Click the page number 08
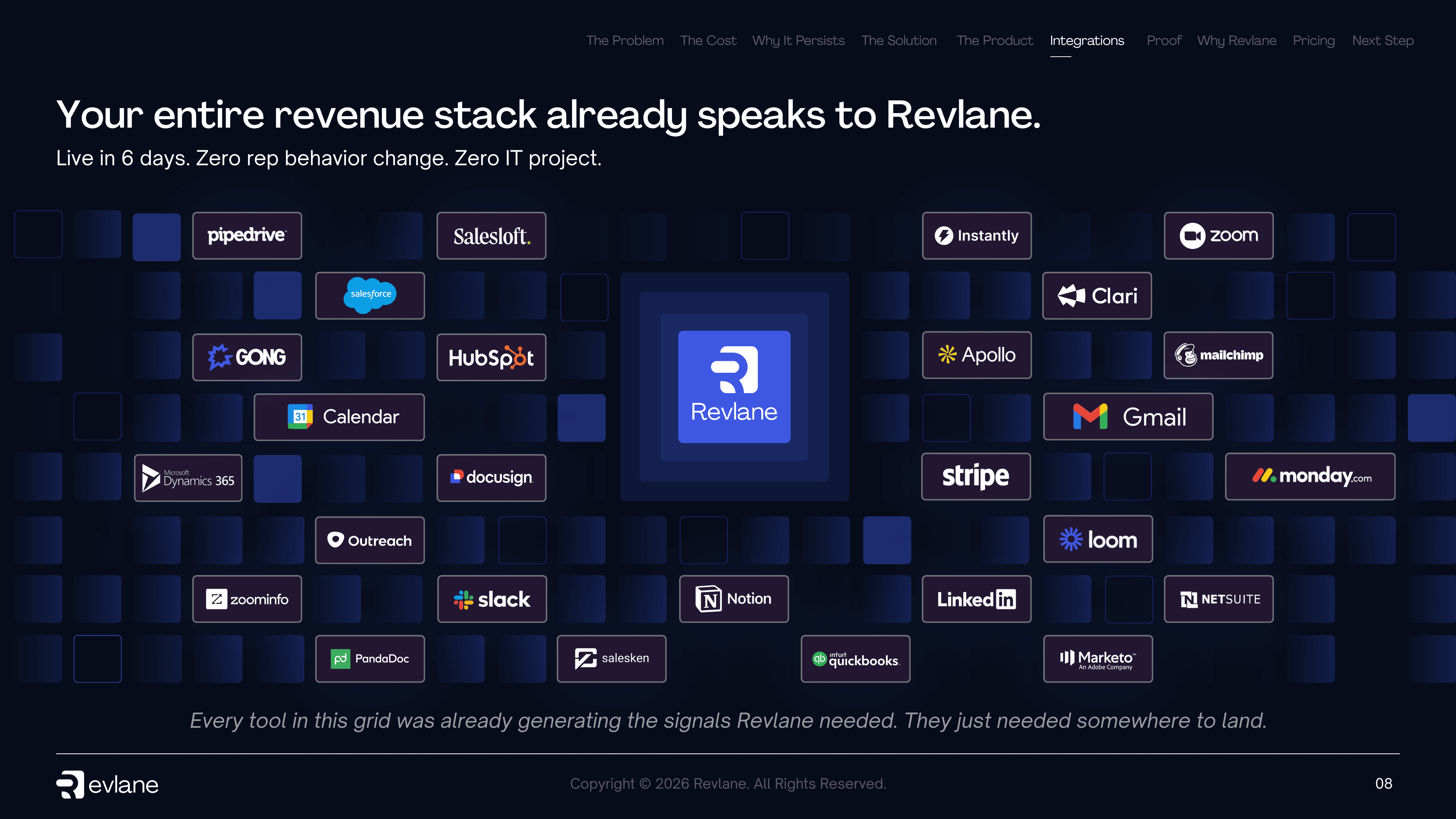The width and height of the screenshot is (1456, 819). 1384,784
